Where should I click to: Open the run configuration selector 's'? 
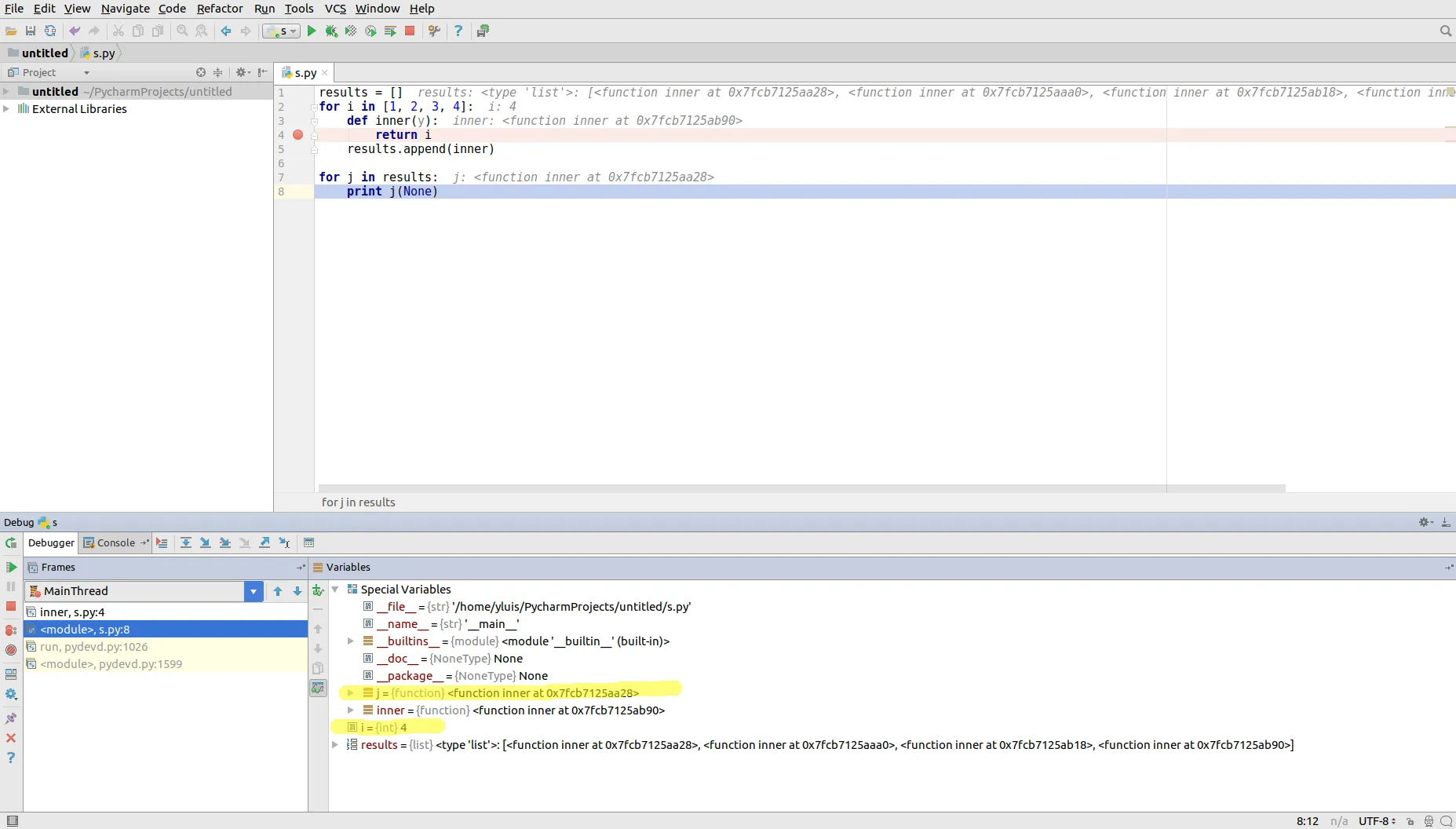click(x=282, y=31)
